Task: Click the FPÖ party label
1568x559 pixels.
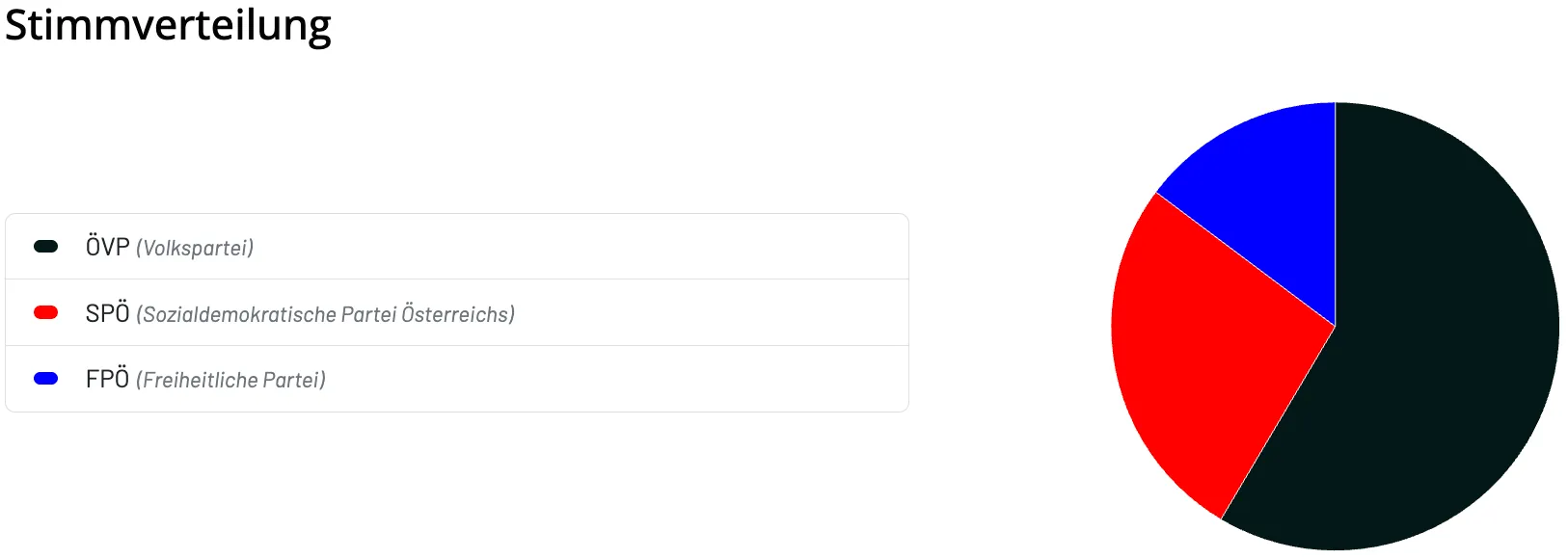Action: point(107,379)
